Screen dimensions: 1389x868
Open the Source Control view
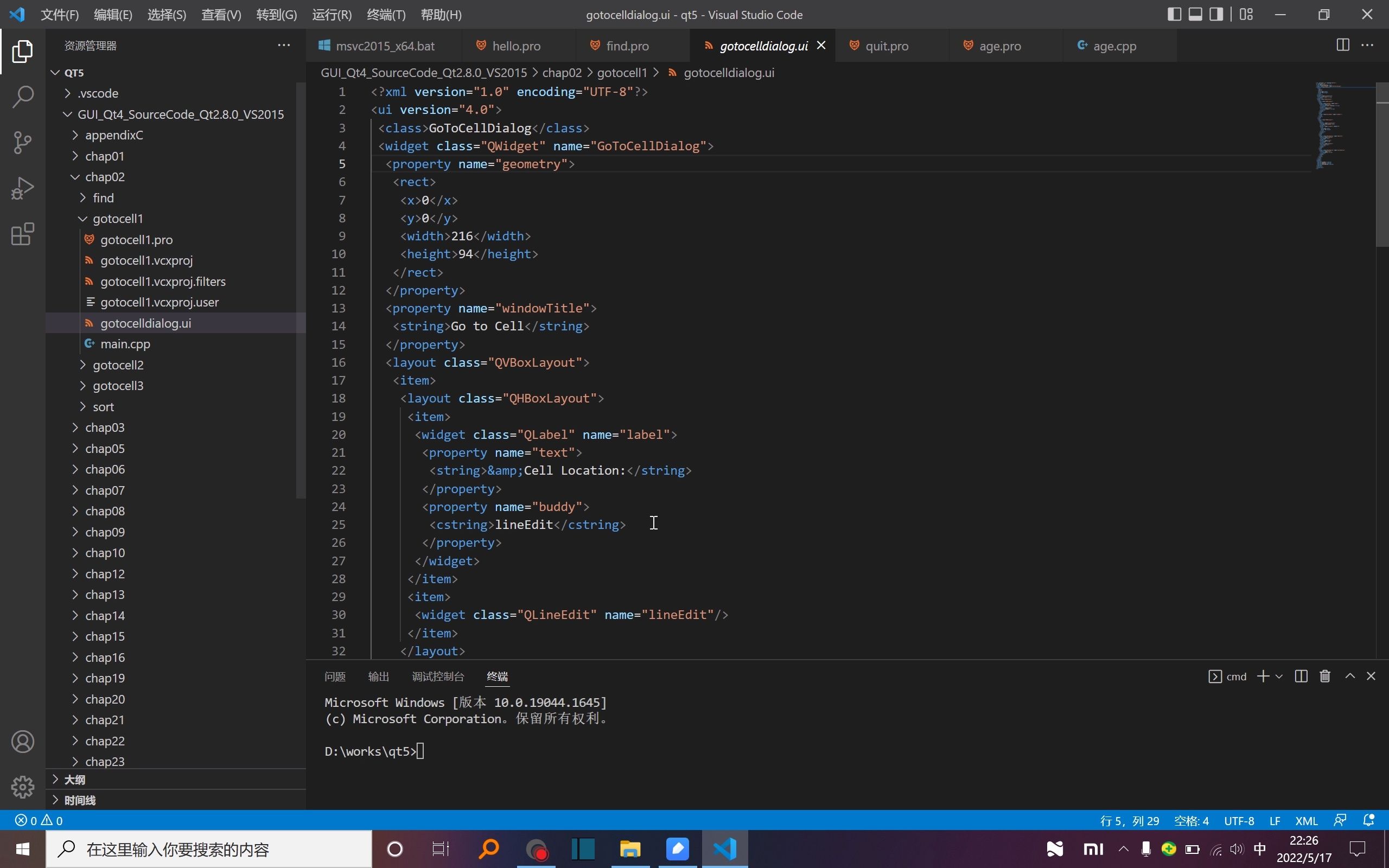[22, 142]
